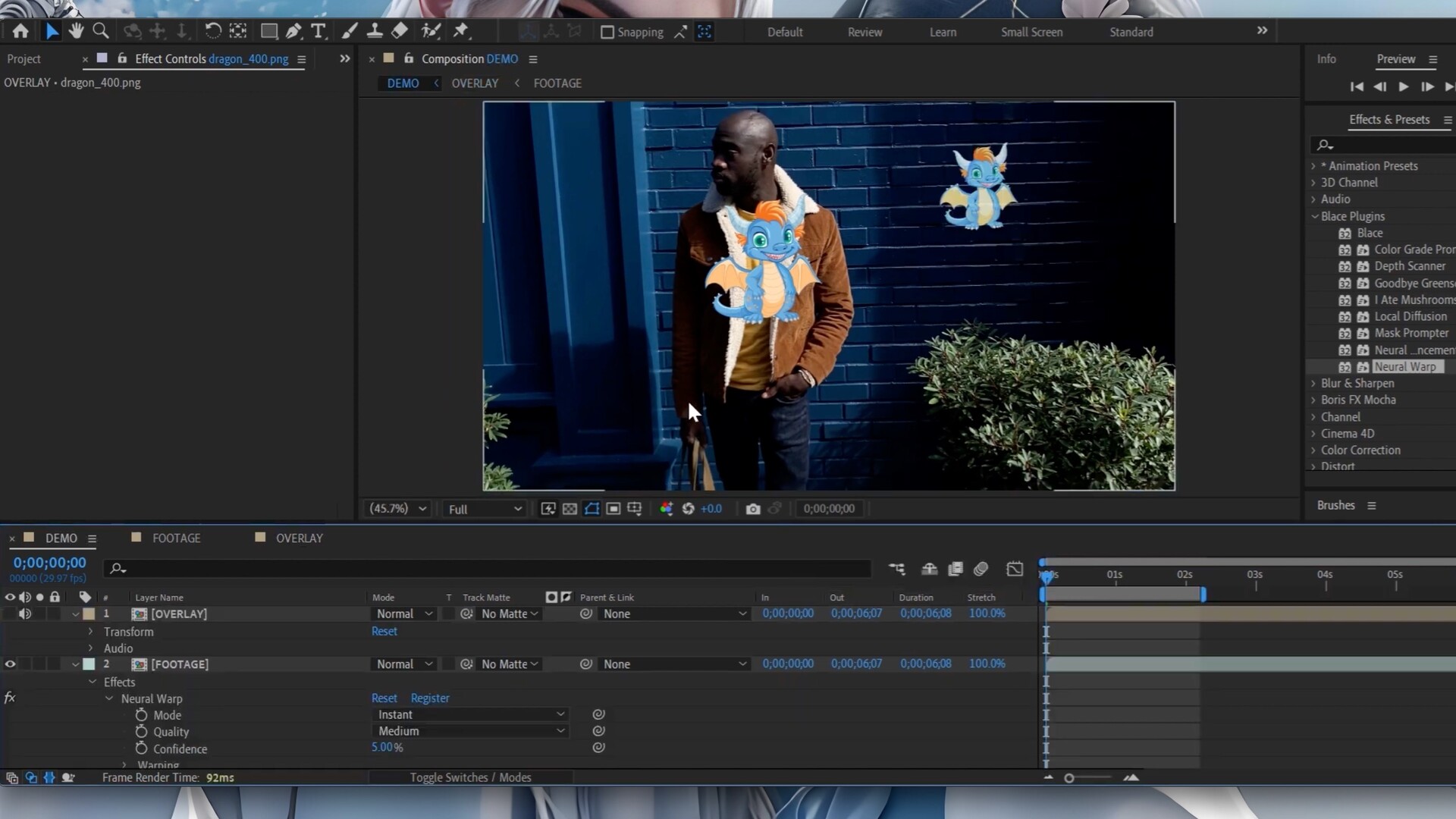
Task: Select the Zoom magnifier tool
Action: (100, 31)
